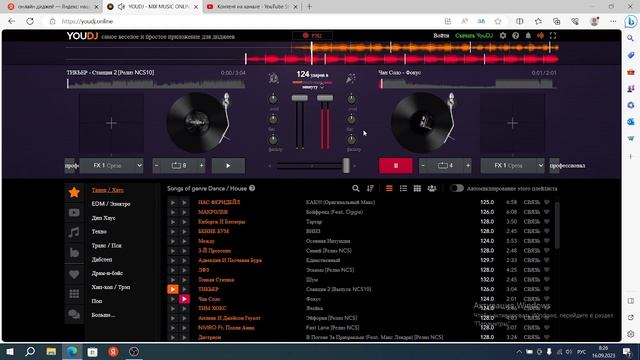Load ТИНЬЕР track to left deck

(173, 289)
